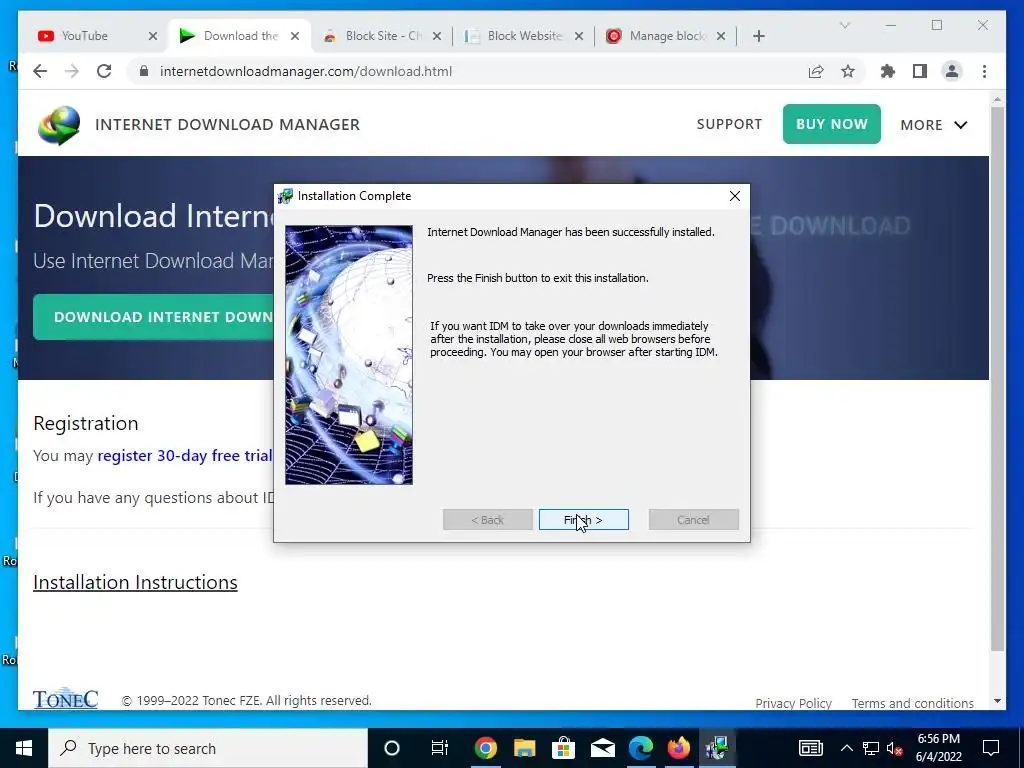
Task: Expand the MORE dropdown menu
Action: [933, 125]
